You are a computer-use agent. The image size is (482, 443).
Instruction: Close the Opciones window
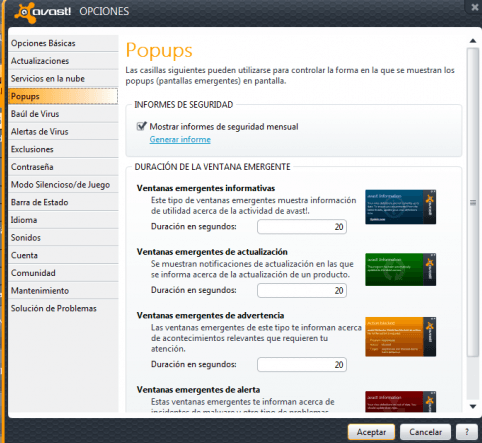[475, 7]
